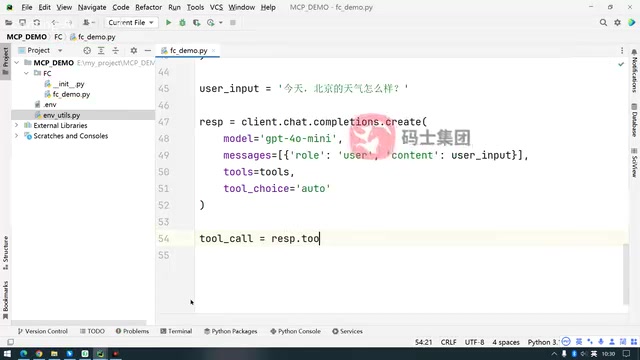The image size is (640, 360).
Task: Open Current File run configuration dropdown
Action: (131, 22)
